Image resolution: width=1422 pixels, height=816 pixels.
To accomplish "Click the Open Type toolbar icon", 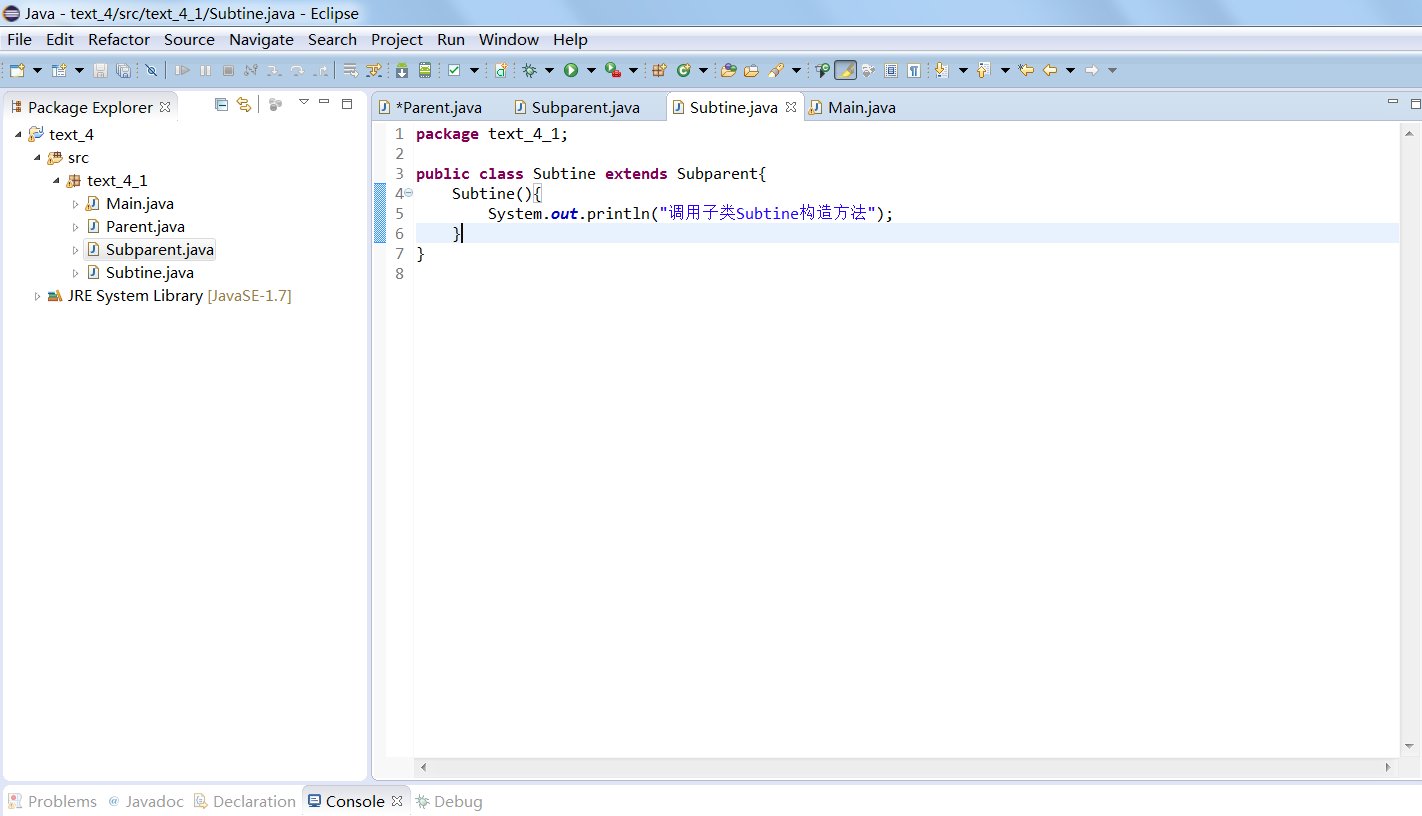I will [728, 70].
